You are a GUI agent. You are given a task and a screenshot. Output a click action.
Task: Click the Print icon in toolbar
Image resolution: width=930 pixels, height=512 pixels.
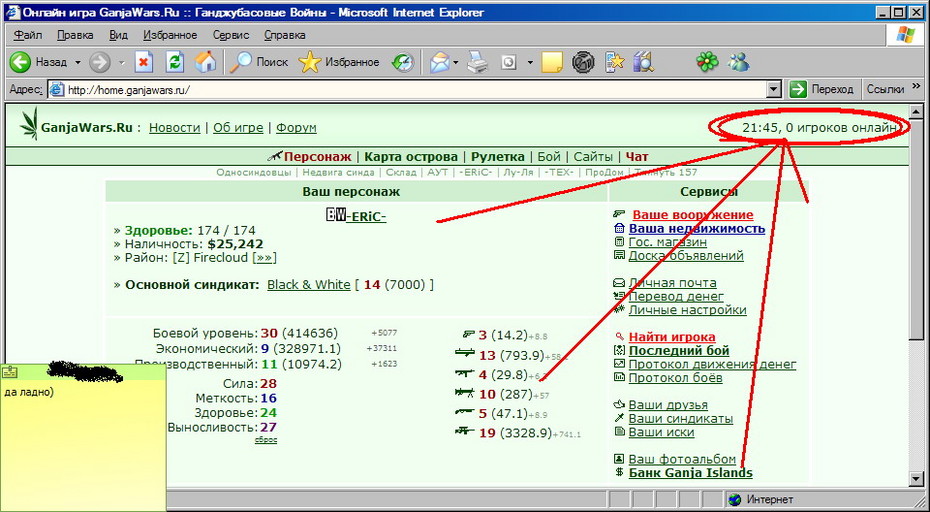[477, 62]
